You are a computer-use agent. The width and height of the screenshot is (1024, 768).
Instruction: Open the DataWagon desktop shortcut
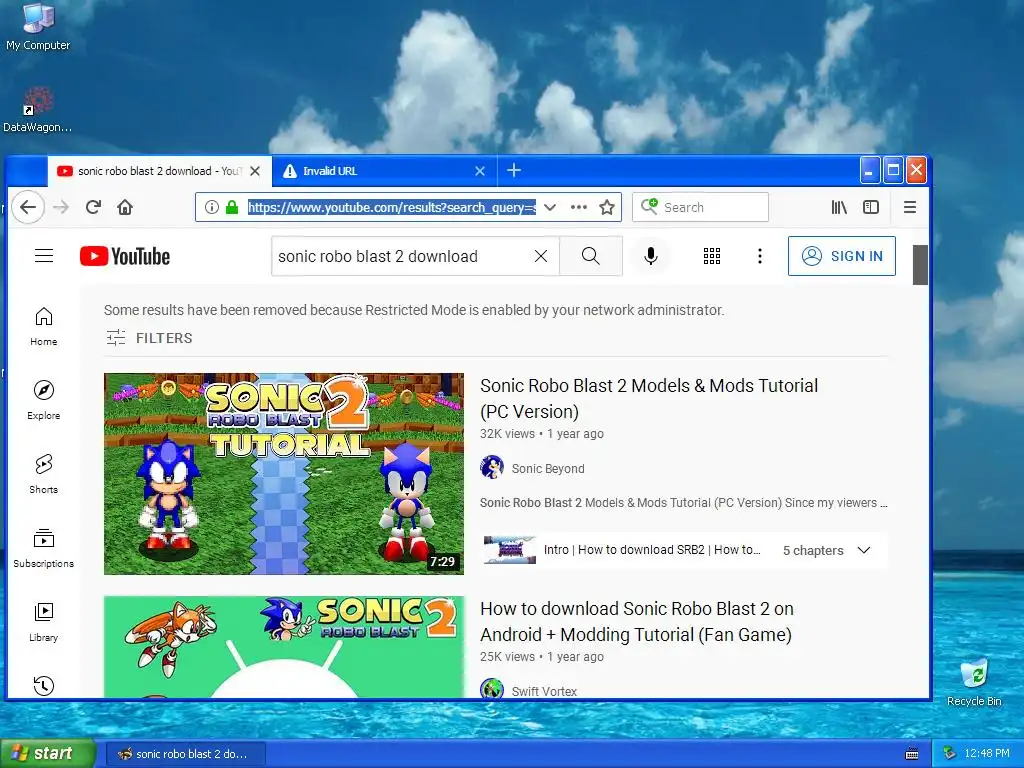[x=37, y=110]
